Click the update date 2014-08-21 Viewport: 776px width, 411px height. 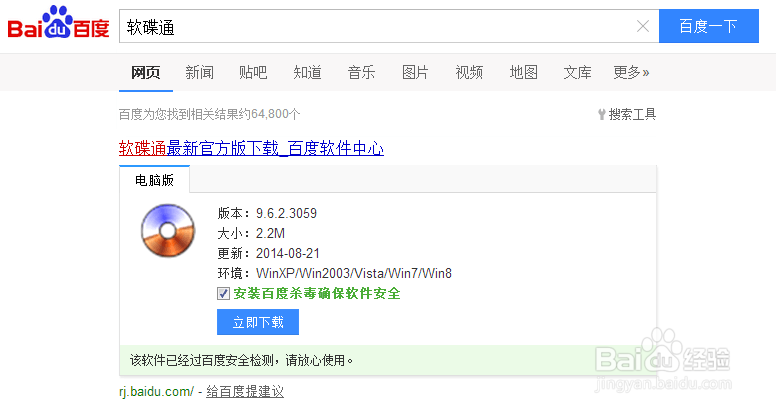[288, 254]
